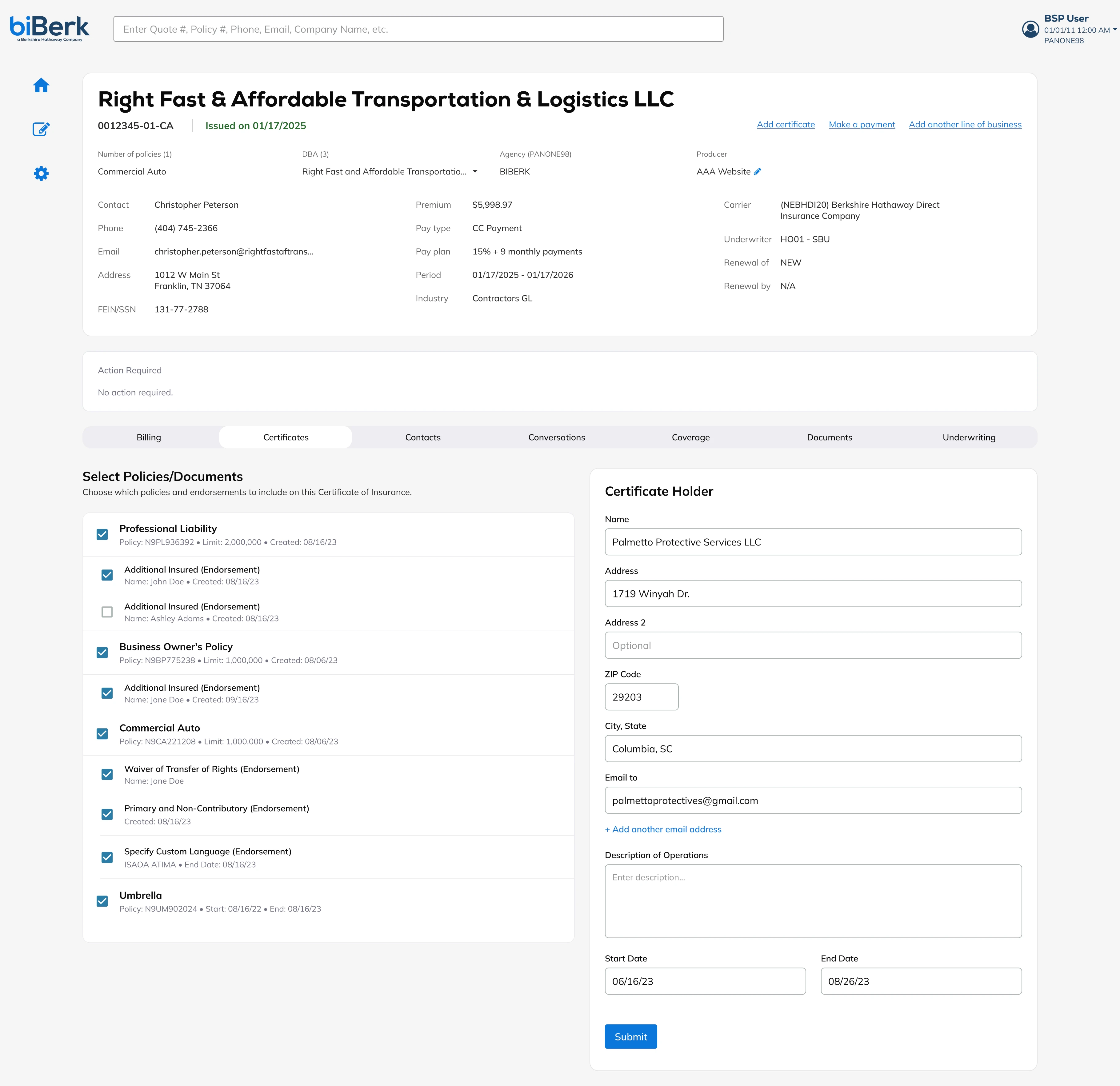Click the biBerk logo
1120x1086 pixels.
50,29
